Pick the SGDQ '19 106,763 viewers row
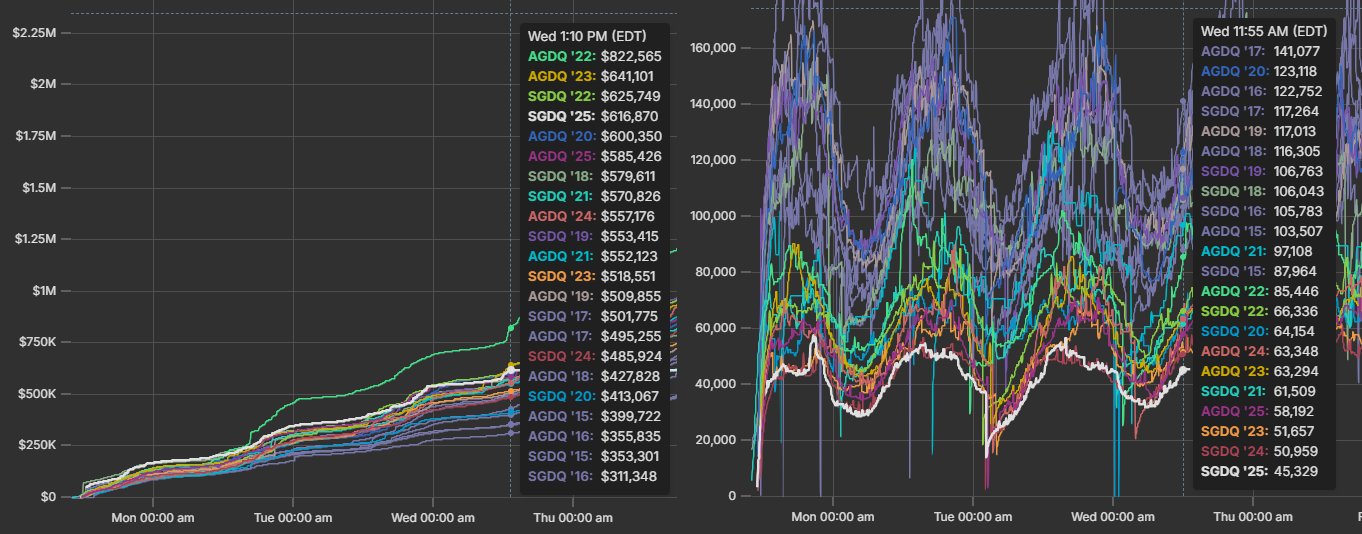Image resolution: width=1362 pixels, height=534 pixels. coord(1261,171)
